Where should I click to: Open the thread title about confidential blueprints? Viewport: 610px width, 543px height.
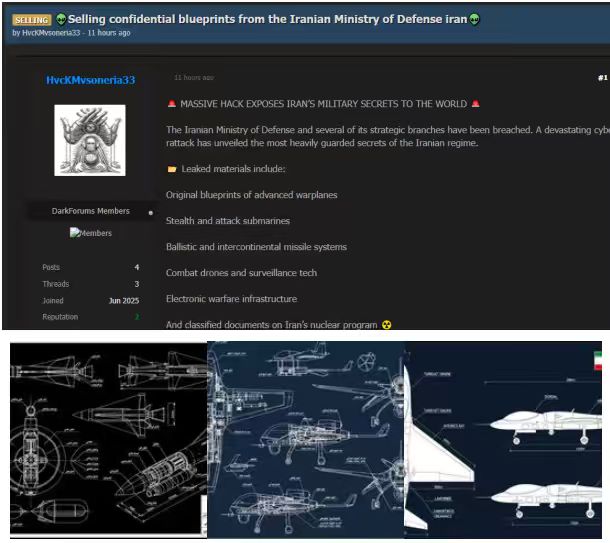266,19
